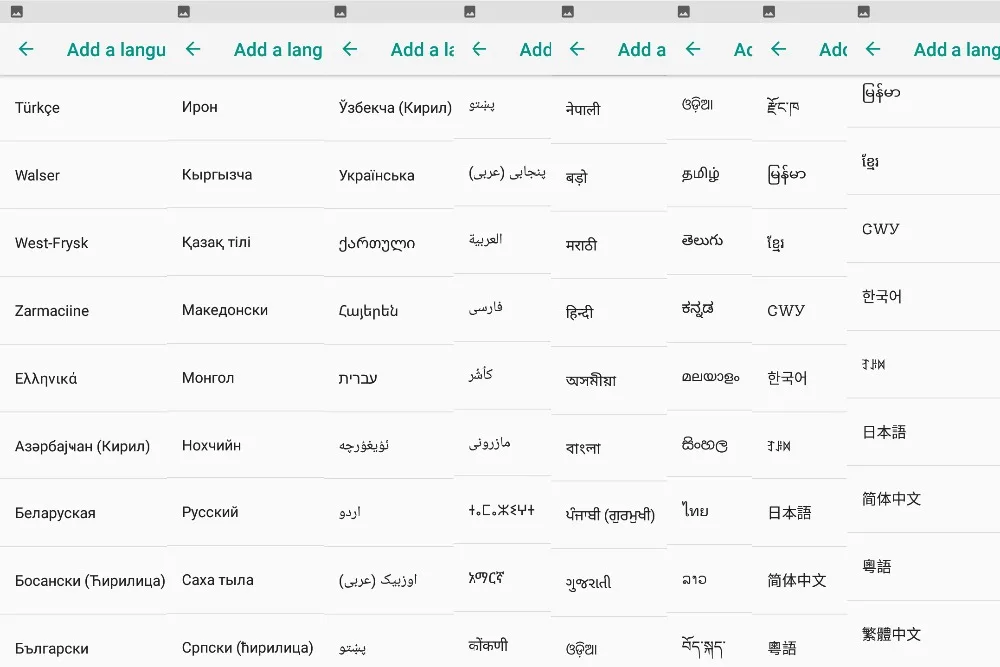Choose Кыргызча language
Viewport: 1000px width, 667px height.
click(246, 175)
